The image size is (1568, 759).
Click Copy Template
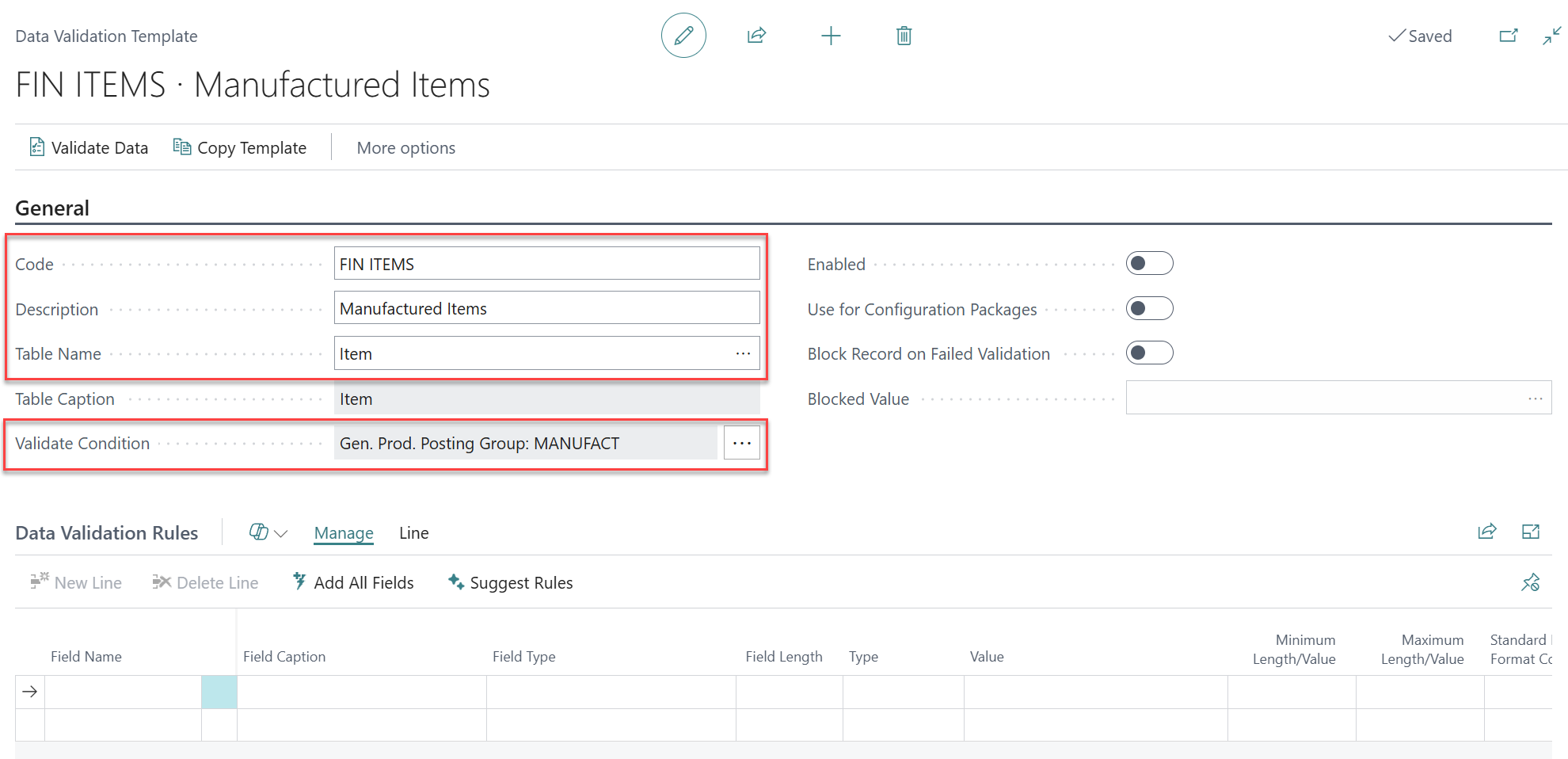pyautogui.click(x=240, y=147)
